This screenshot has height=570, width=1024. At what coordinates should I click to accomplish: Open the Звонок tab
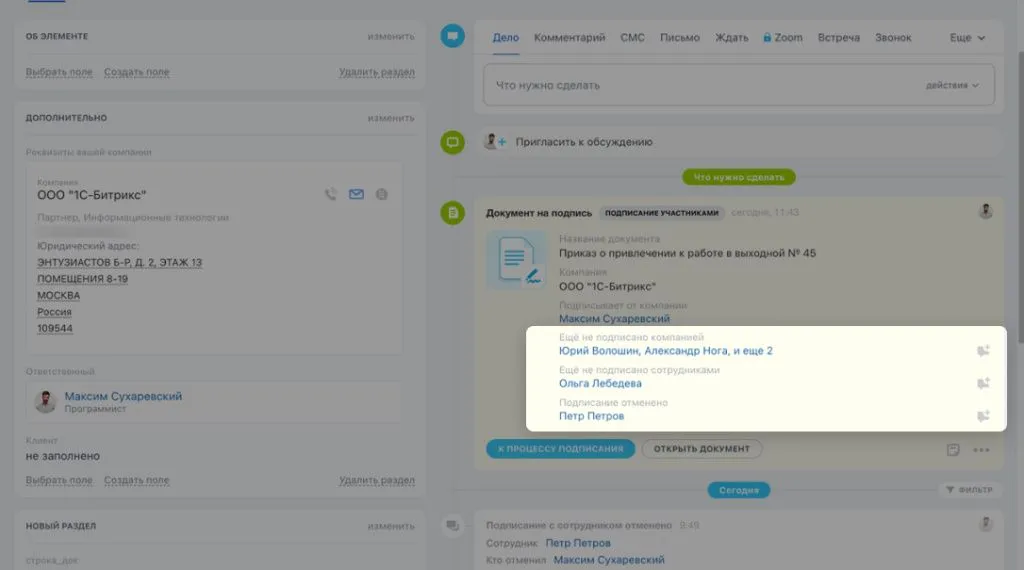click(x=893, y=38)
